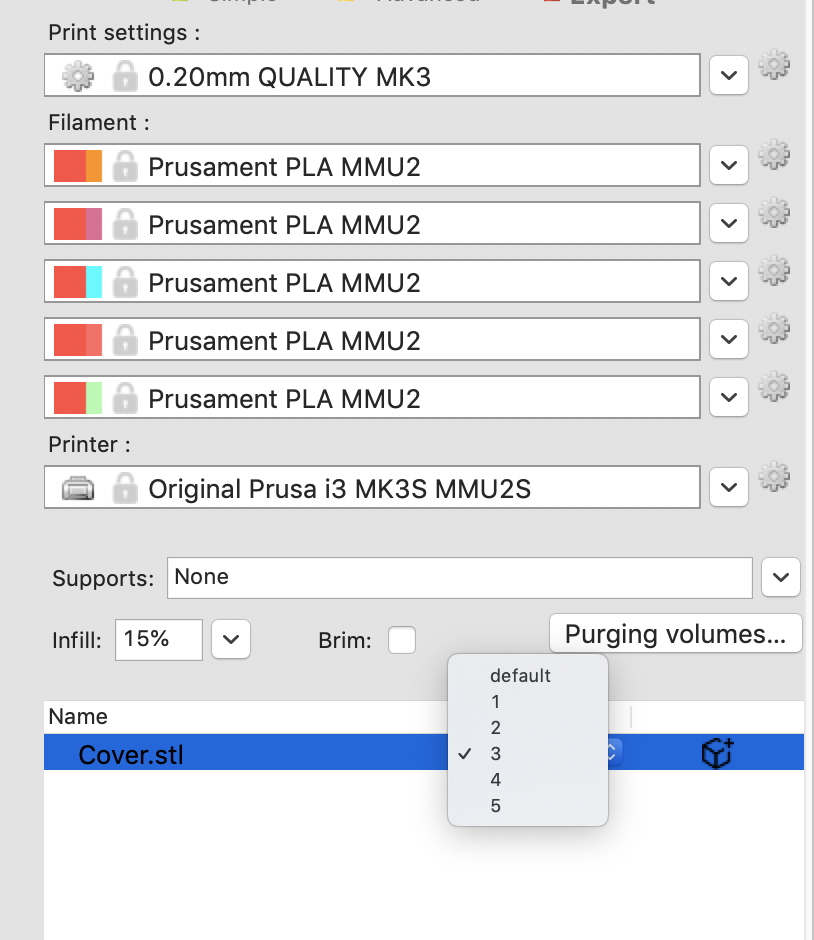Open the Print settings preset dropdown arrow
Image resolution: width=814 pixels, height=940 pixels.
(728, 76)
